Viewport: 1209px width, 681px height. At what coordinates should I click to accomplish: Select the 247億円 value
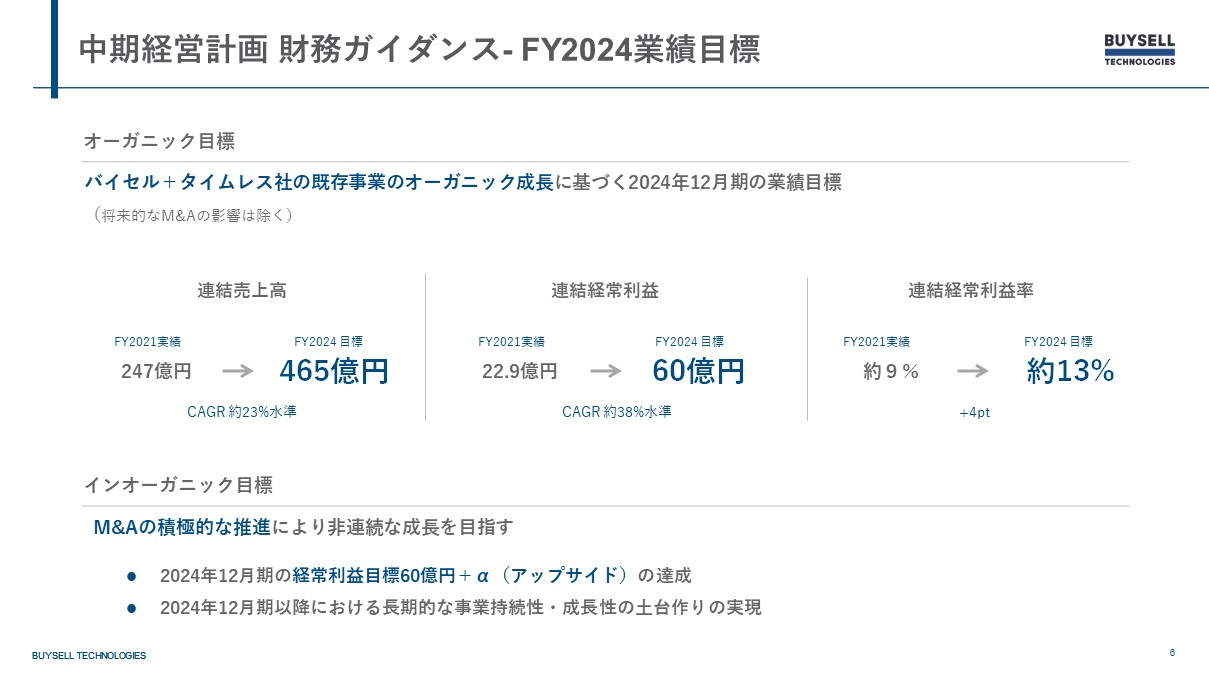pos(156,371)
